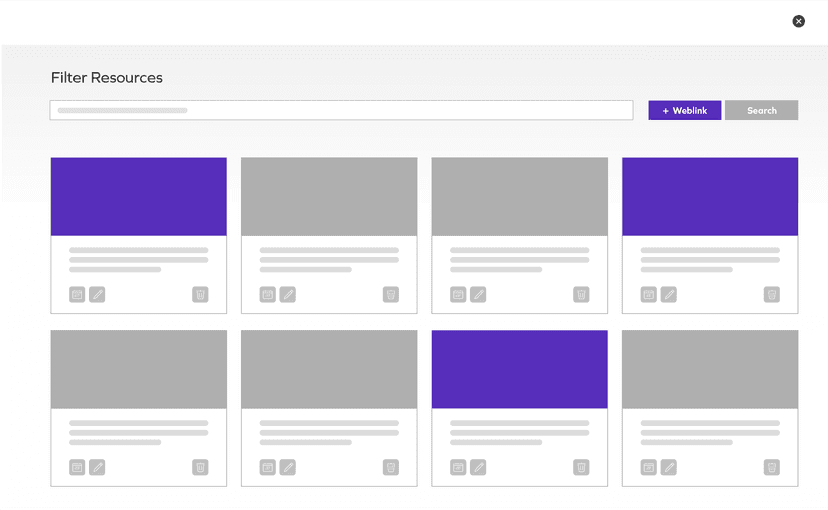Open the calendar icon on the bottom-right gray card
Viewport: 828px width, 510px height.
tap(649, 467)
